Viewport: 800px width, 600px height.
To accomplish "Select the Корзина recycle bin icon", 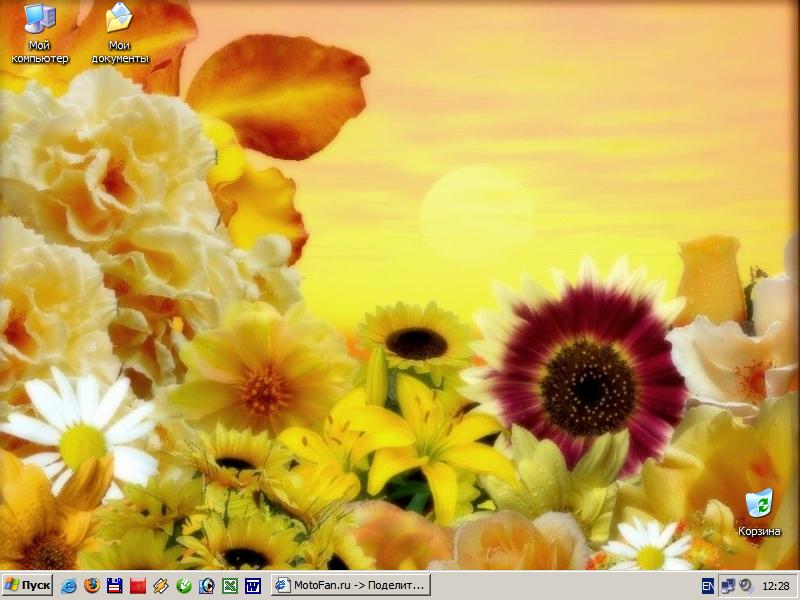I will pyautogui.click(x=759, y=513).
